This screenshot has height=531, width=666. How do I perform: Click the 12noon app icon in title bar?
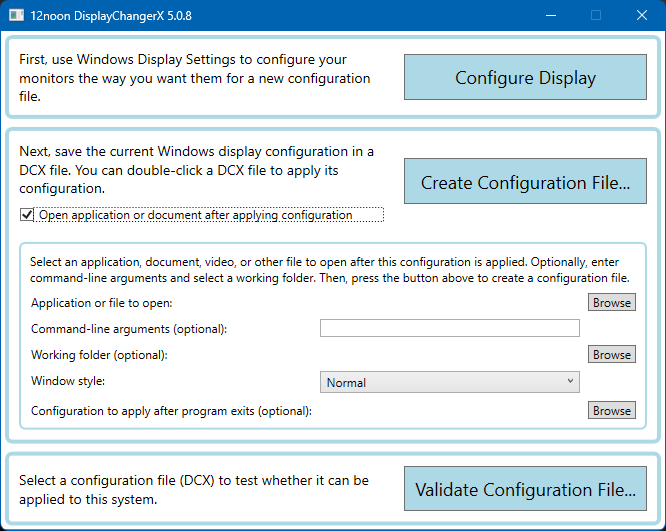point(17,15)
